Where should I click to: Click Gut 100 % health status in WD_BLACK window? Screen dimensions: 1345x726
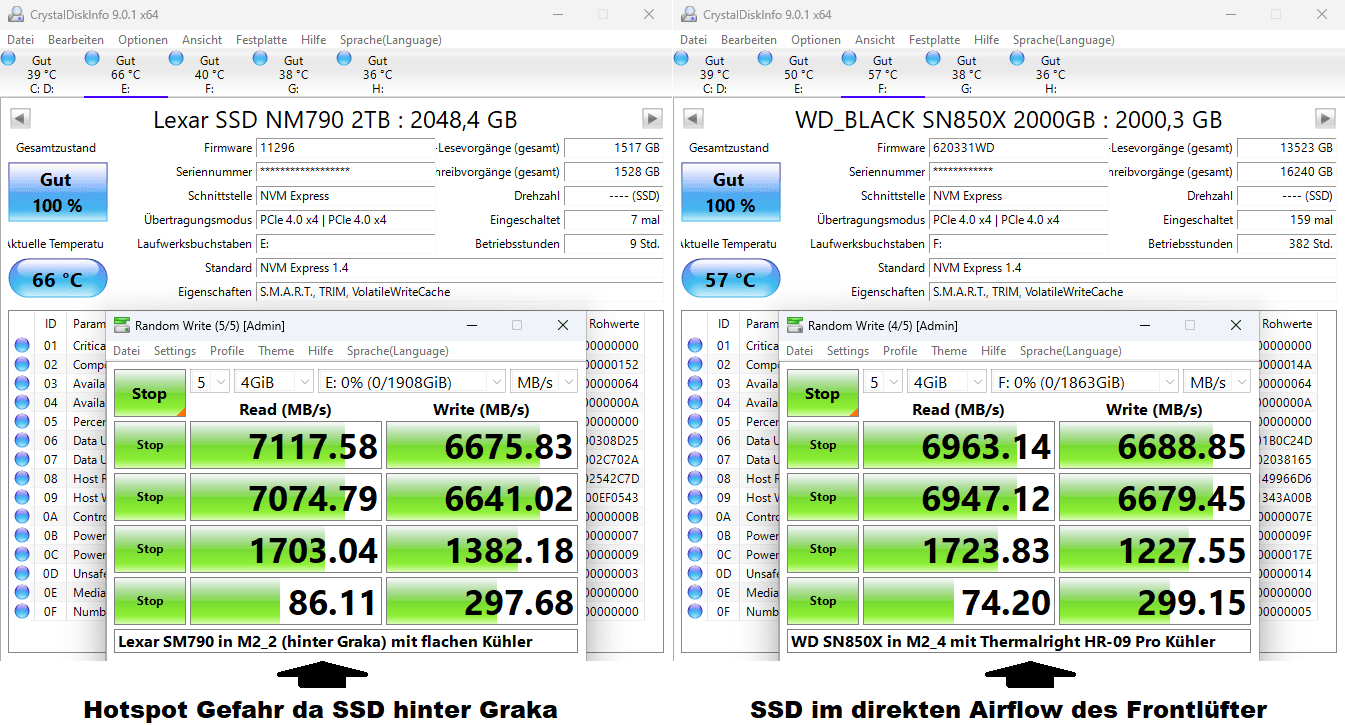729,192
